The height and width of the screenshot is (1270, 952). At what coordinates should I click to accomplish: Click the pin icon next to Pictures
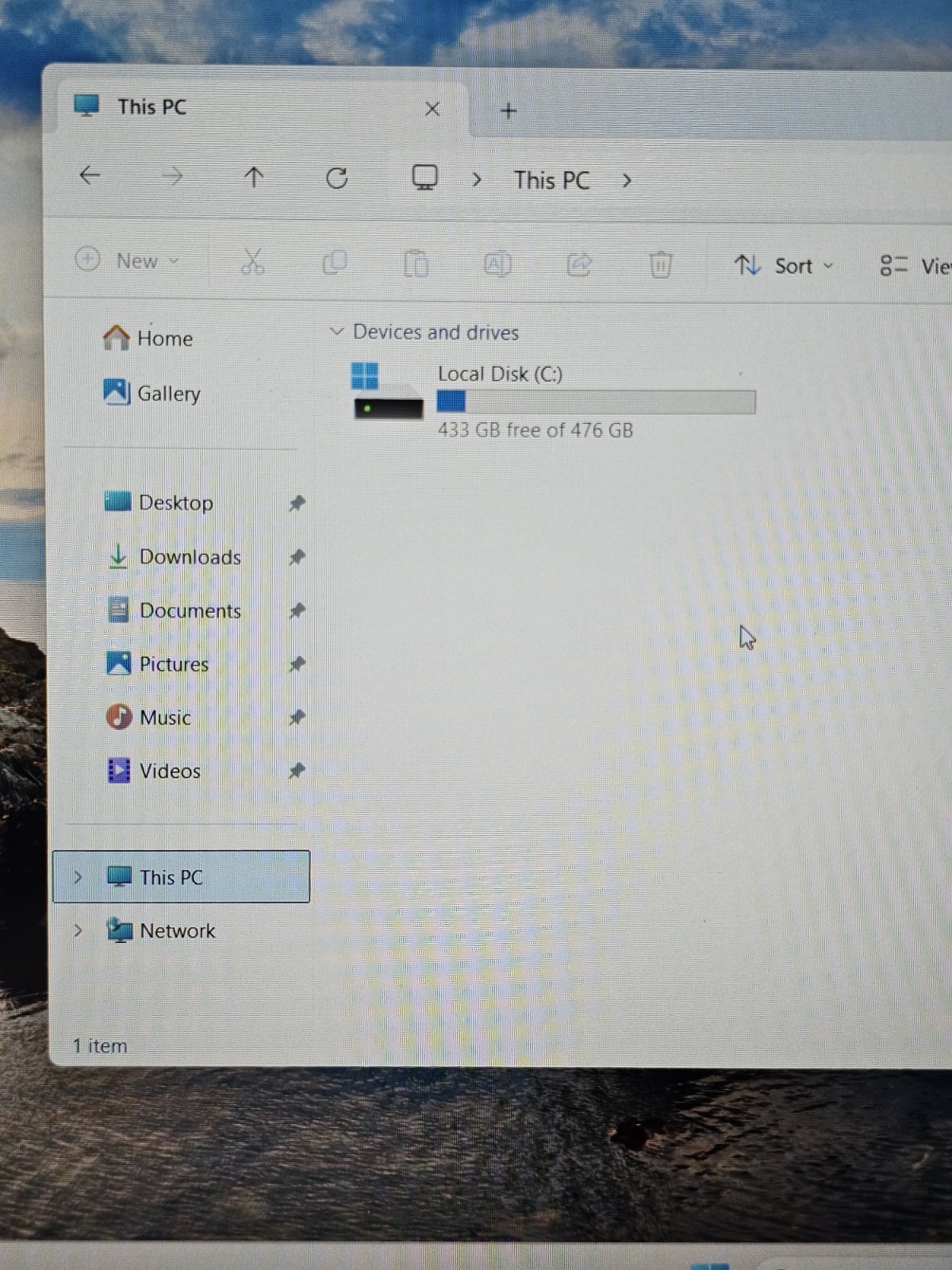tap(297, 664)
